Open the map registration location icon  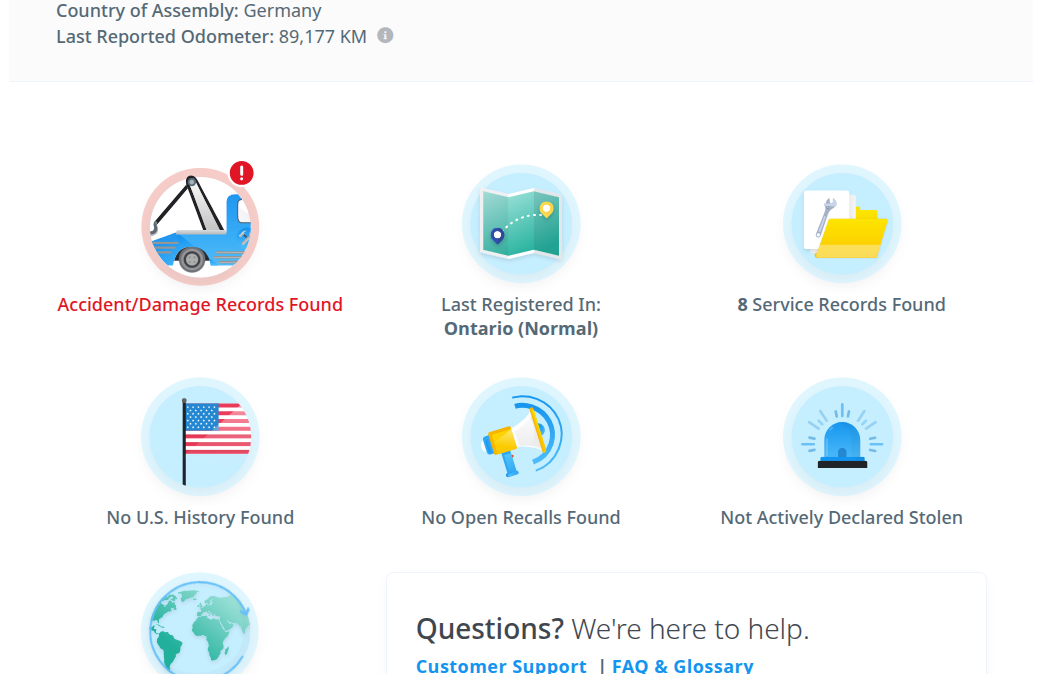[521, 224]
